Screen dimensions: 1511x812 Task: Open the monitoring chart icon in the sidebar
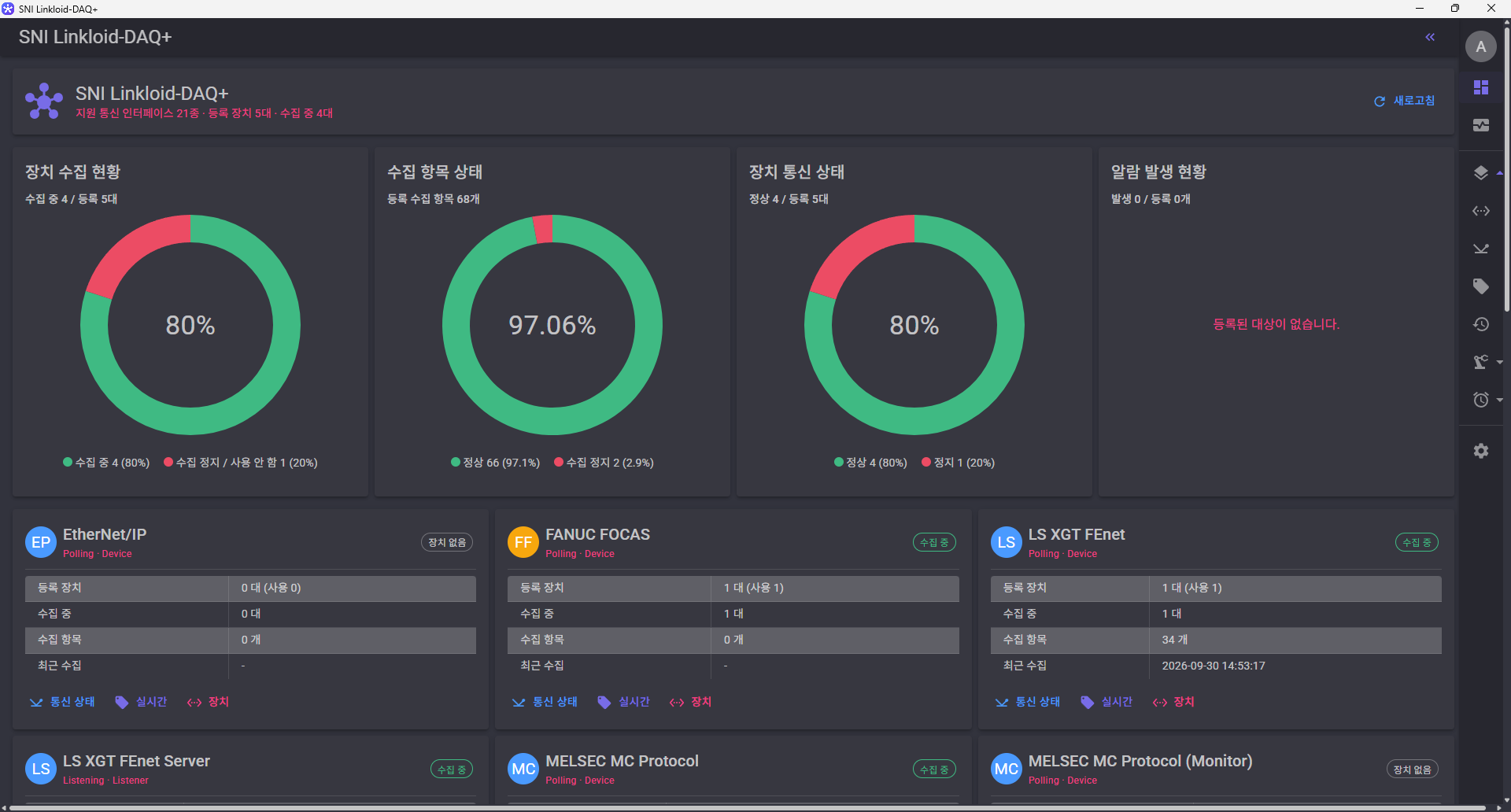pyautogui.click(x=1481, y=125)
